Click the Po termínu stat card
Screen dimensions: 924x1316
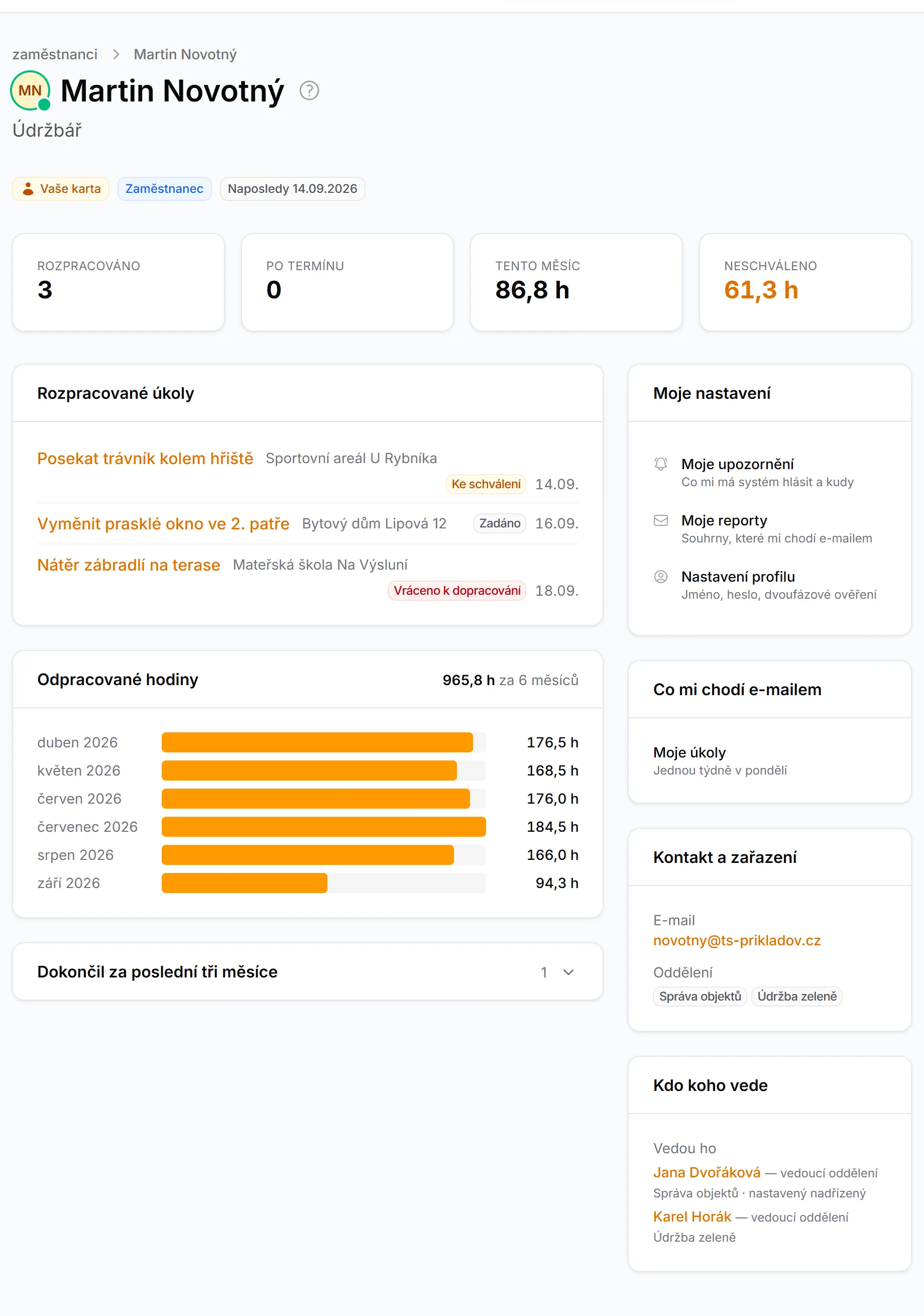[x=348, y=282]
